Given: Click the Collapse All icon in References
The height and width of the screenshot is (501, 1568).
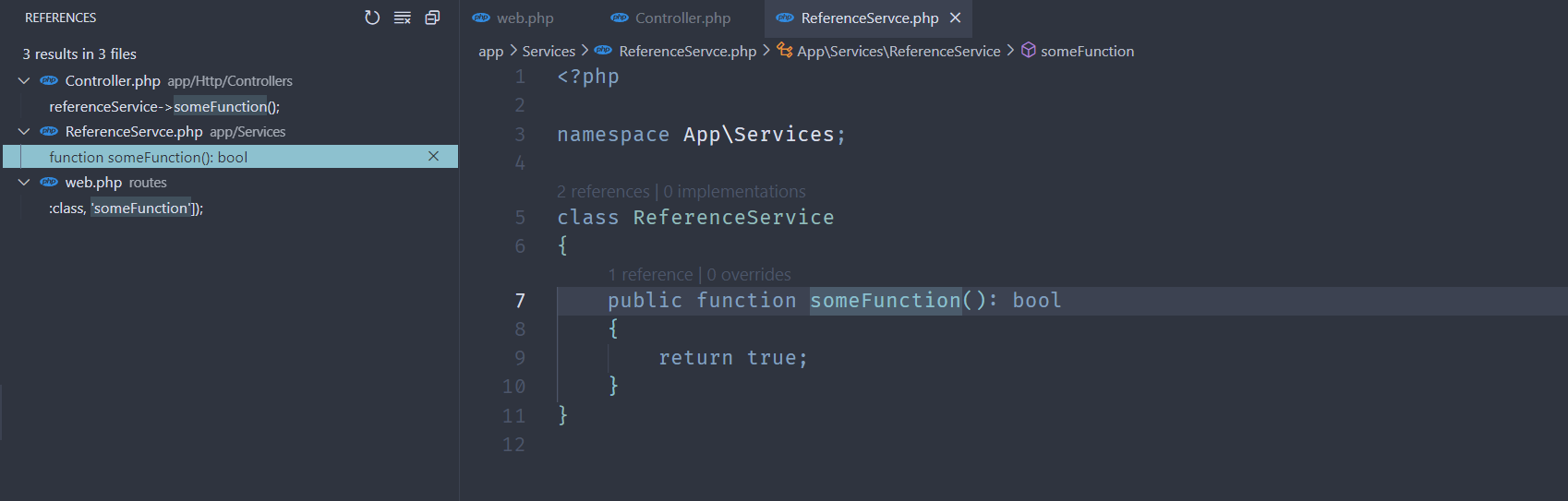Looking at the screenshot, I should click(432, 18).
